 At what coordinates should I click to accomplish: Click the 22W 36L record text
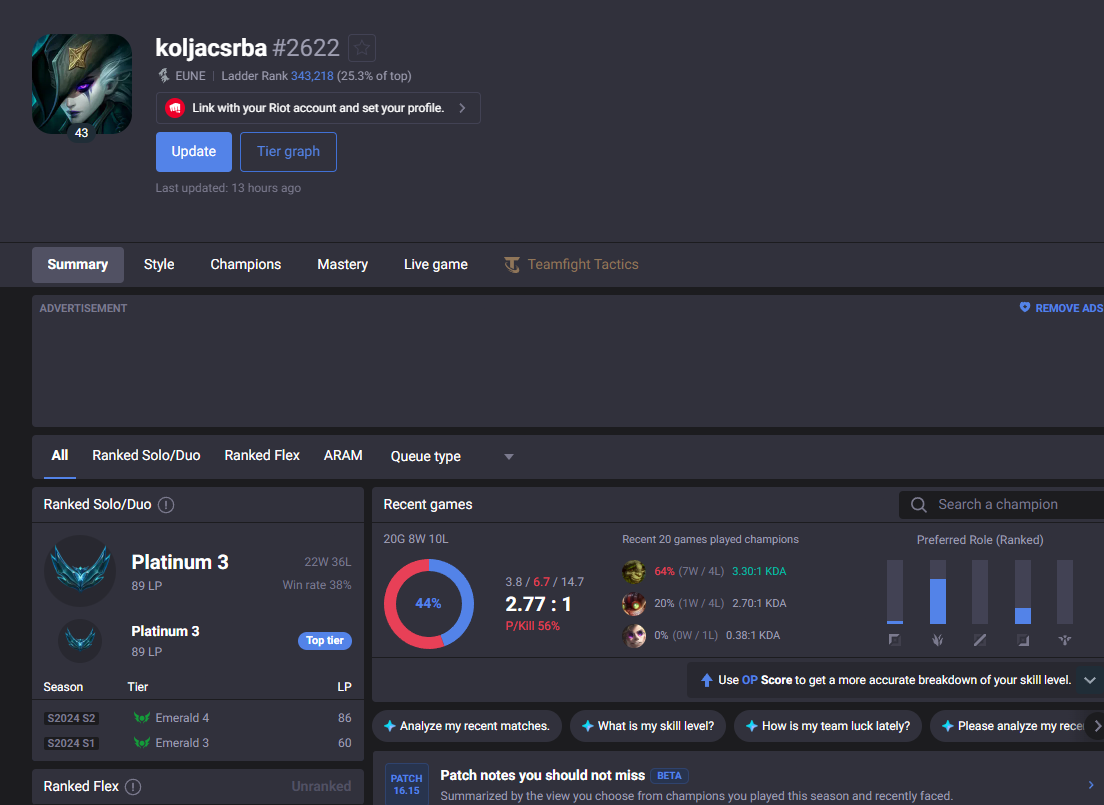tap(327, 562)
